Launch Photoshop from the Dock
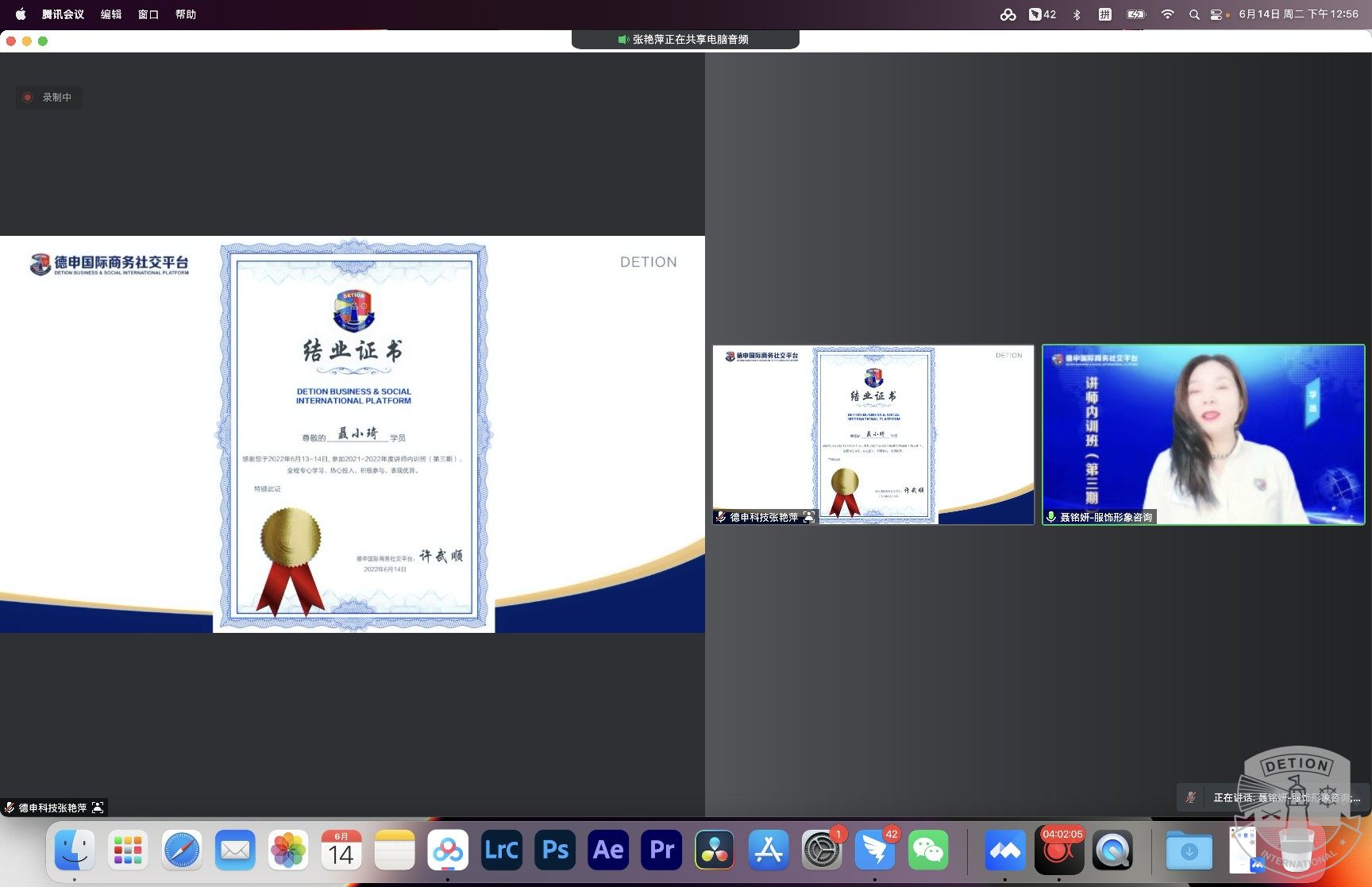The height and width of the screenshot is (887, 1372). pos(555,850)
